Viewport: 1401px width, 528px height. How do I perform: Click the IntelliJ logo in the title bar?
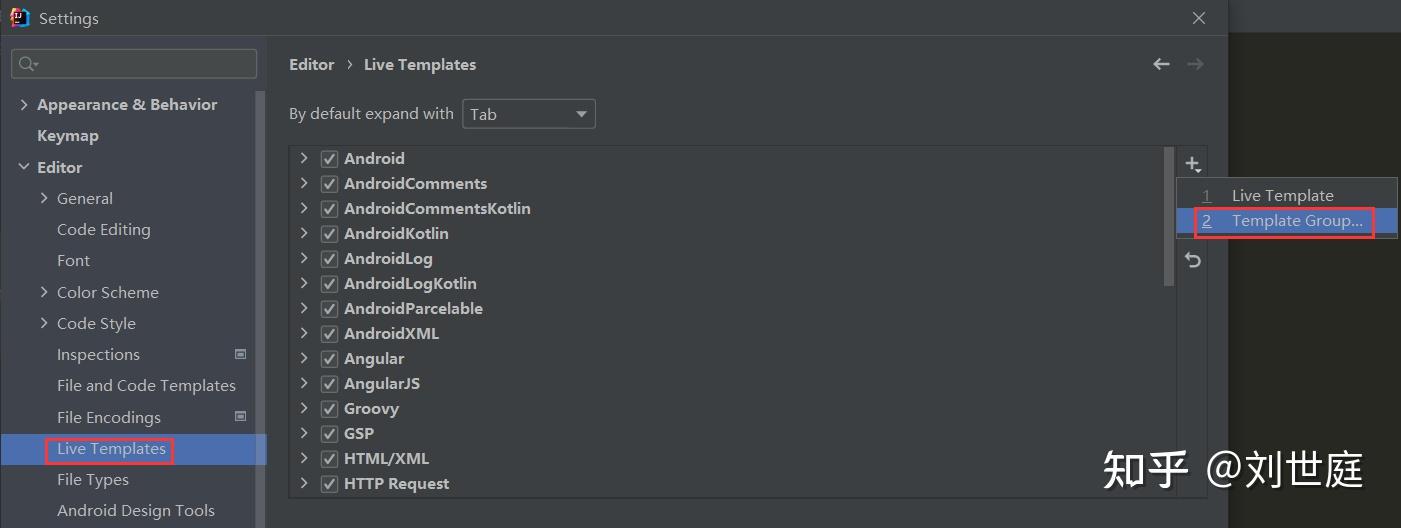pos(20,18)
